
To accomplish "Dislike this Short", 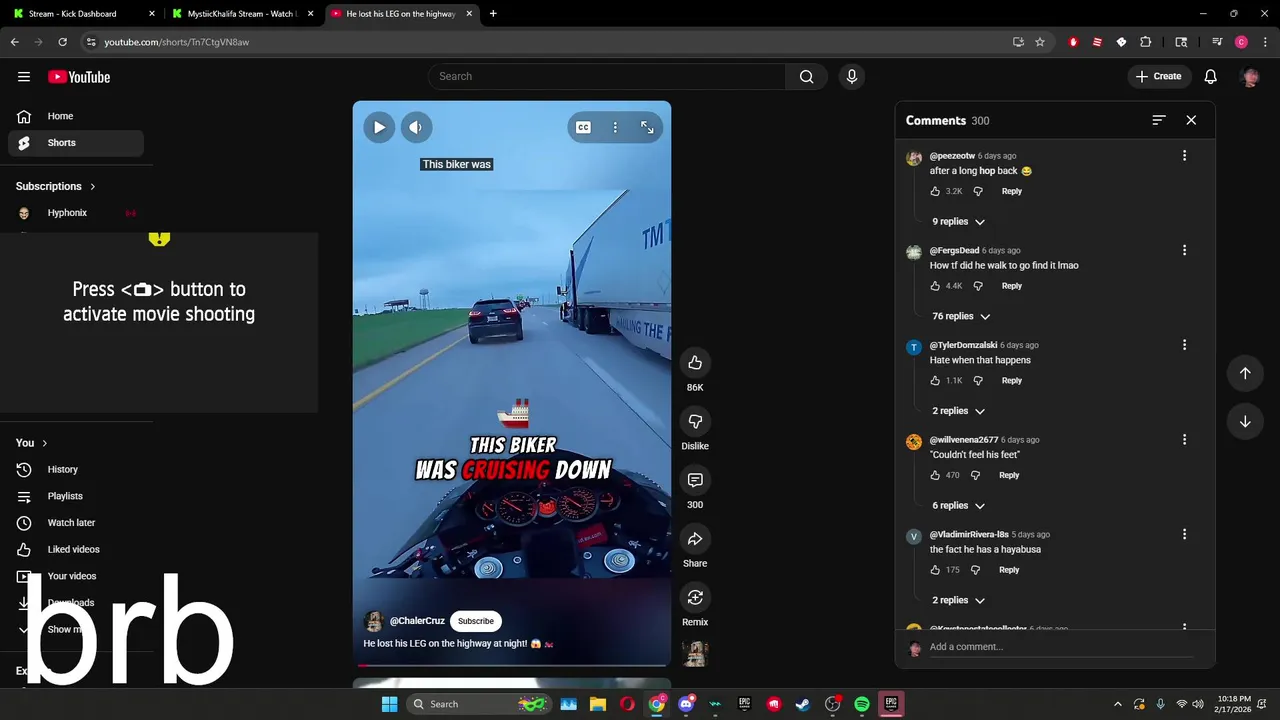I will (x=695, y=421).
